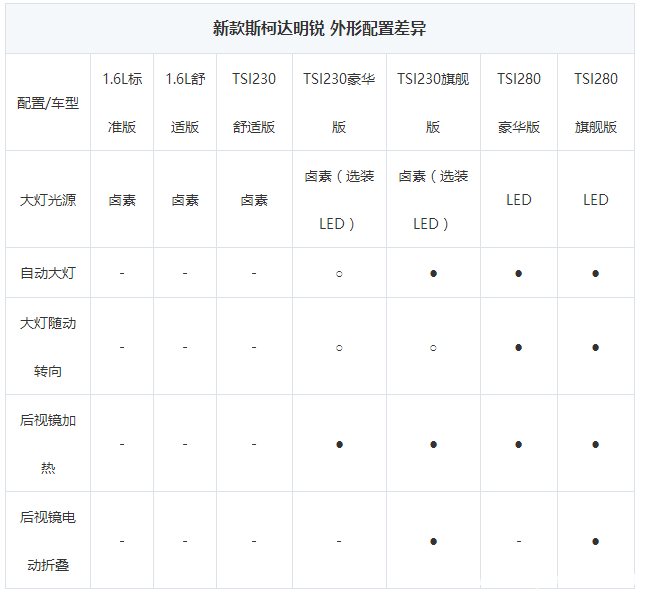This screenshot has height=589, width=646.
Task: Select the 1.6L标准版 column header
Action: pyautogui.click(x=122, y=102)
